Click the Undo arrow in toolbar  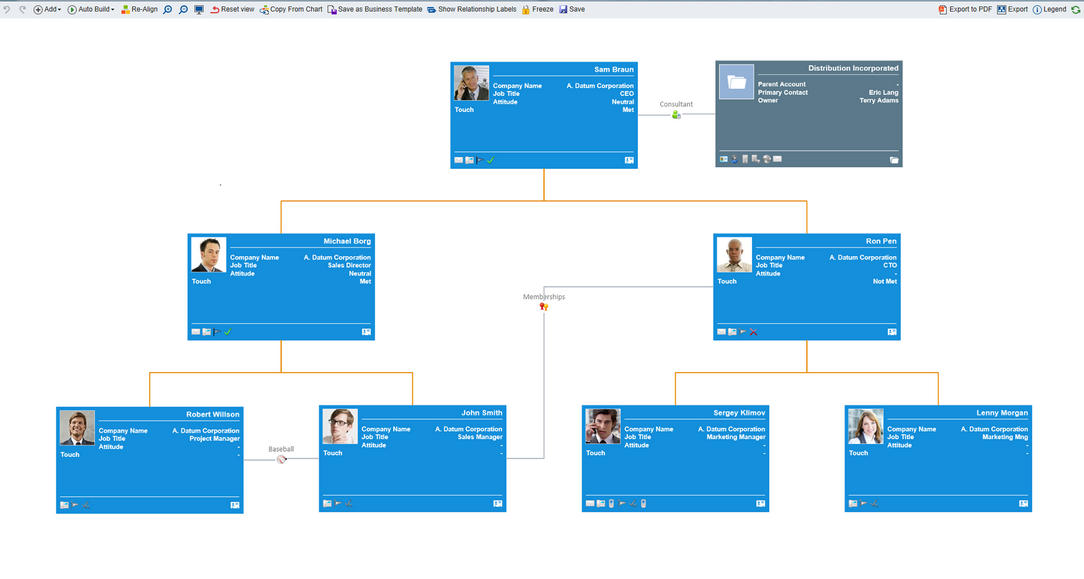pos(7,9)
